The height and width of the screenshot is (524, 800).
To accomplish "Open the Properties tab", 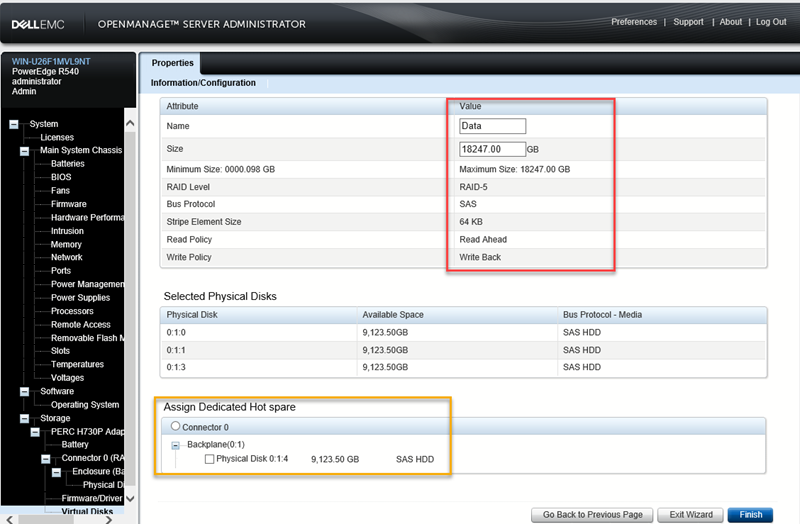I will [x=172, y=63].
